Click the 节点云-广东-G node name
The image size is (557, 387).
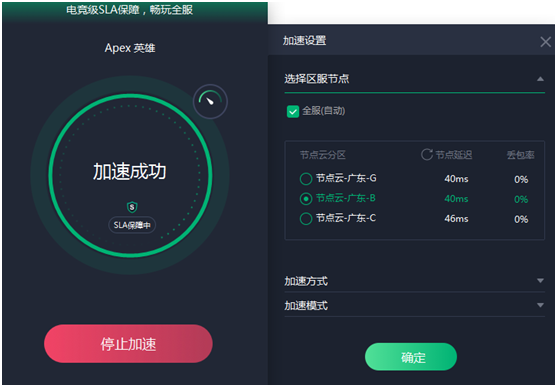point(346,178)
